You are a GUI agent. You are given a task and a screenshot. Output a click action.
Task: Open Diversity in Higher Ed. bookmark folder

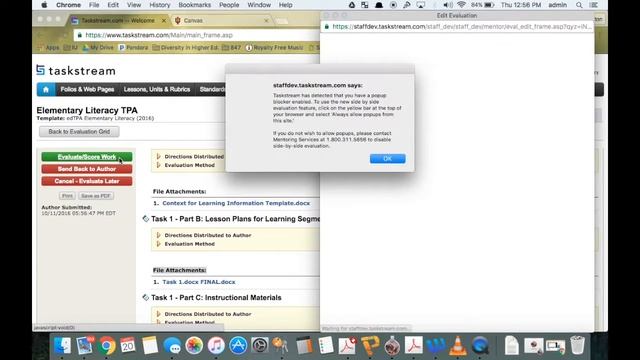(186, 48)
